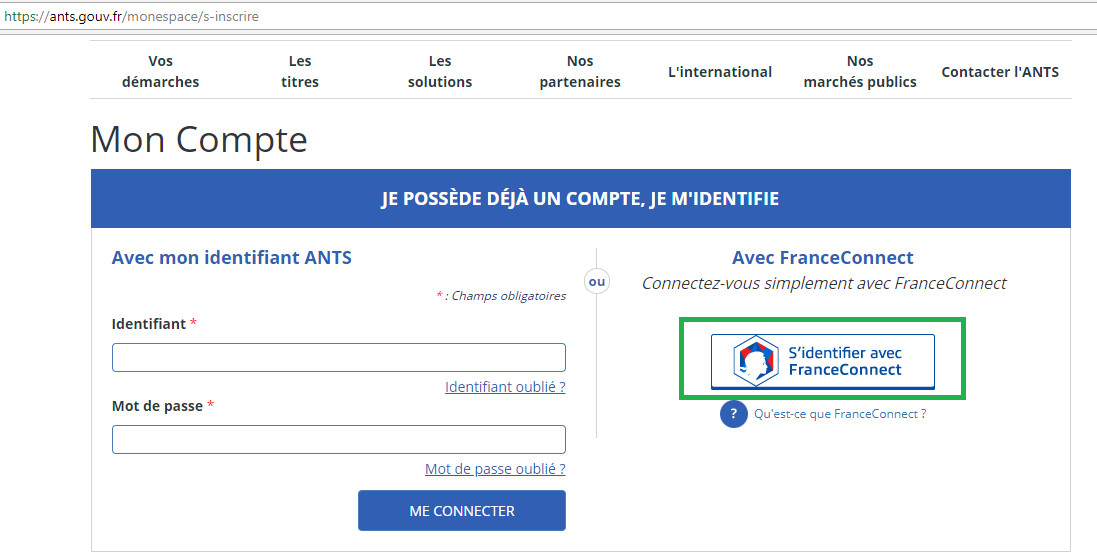The image size is (1097, 555).
Task: Open the "Mot de passe oublié ?" link
Action: tap(495, 469)
